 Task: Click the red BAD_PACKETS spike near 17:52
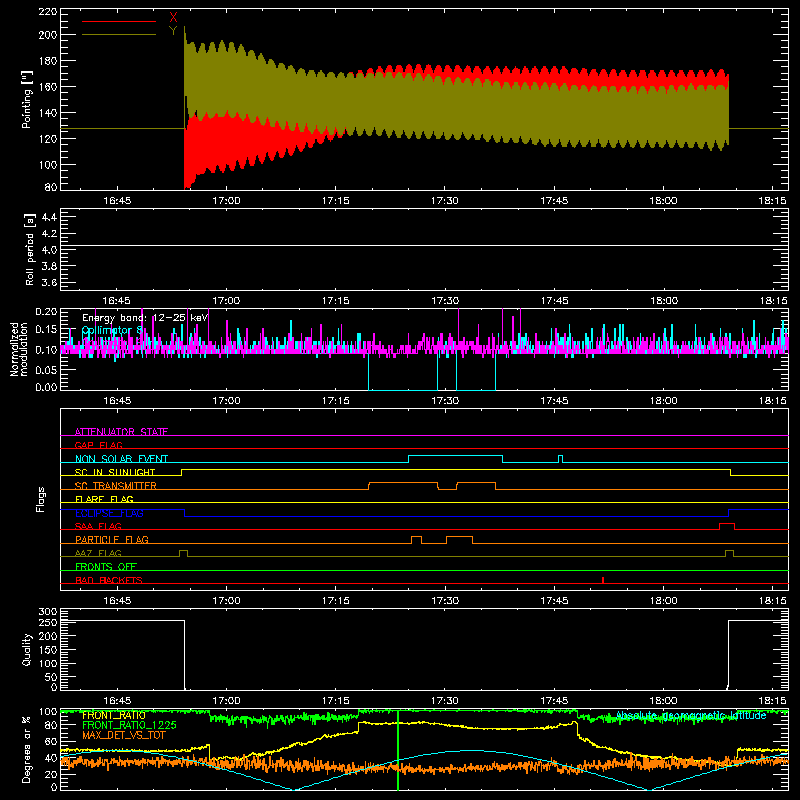click(x=603, y=580)
